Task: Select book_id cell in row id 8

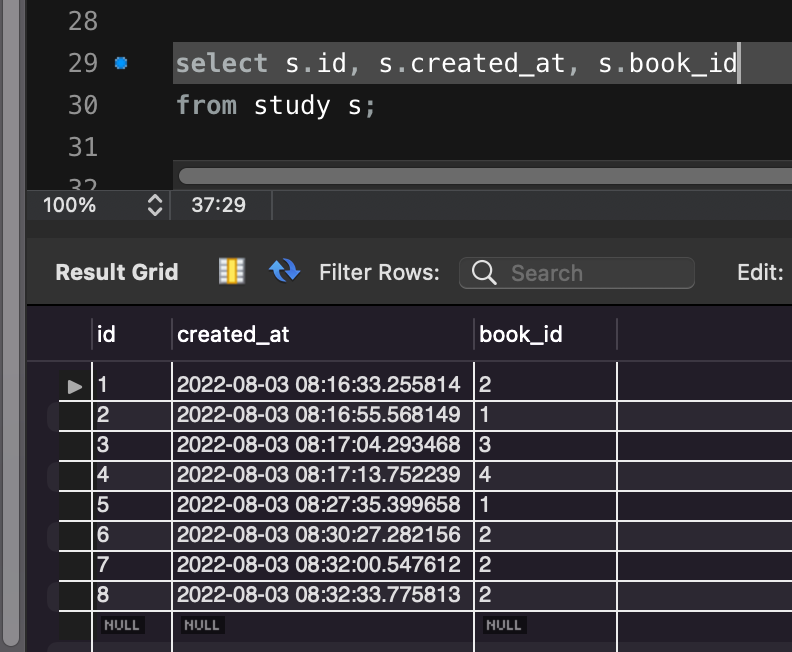Action: pyautogui.click(x=546, y=595)
